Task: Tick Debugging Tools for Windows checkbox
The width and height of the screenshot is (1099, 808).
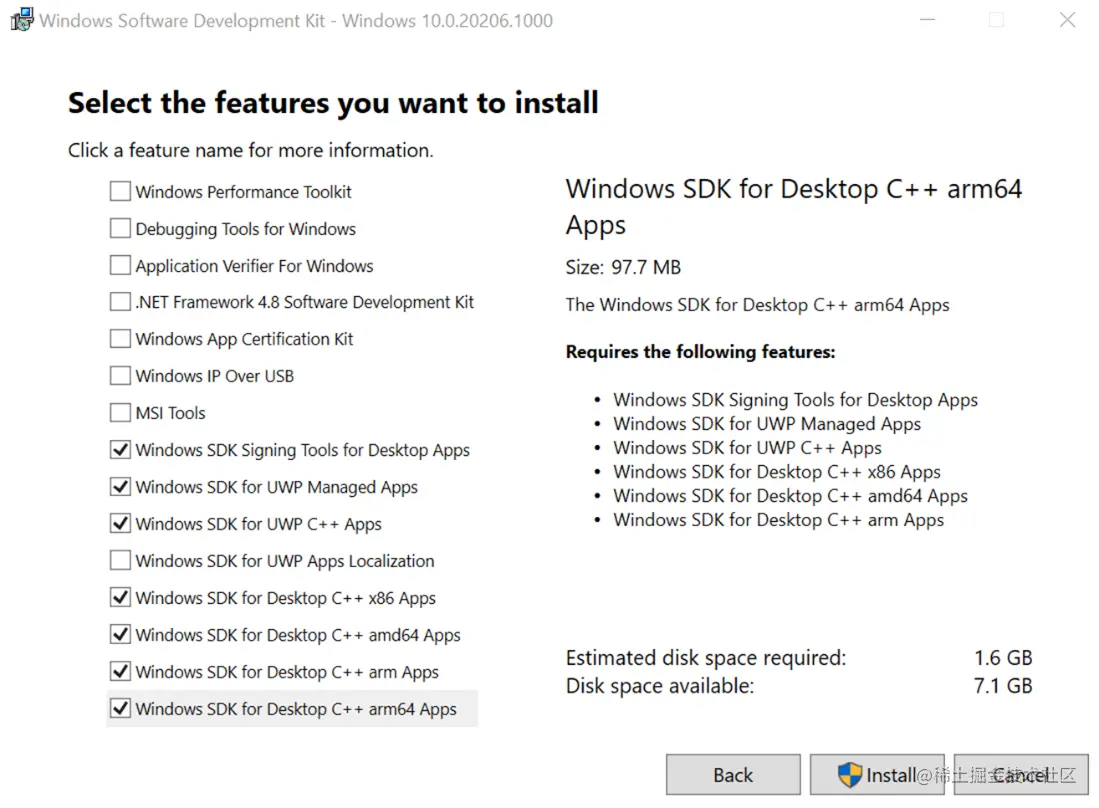Action: tap(120, 228)
